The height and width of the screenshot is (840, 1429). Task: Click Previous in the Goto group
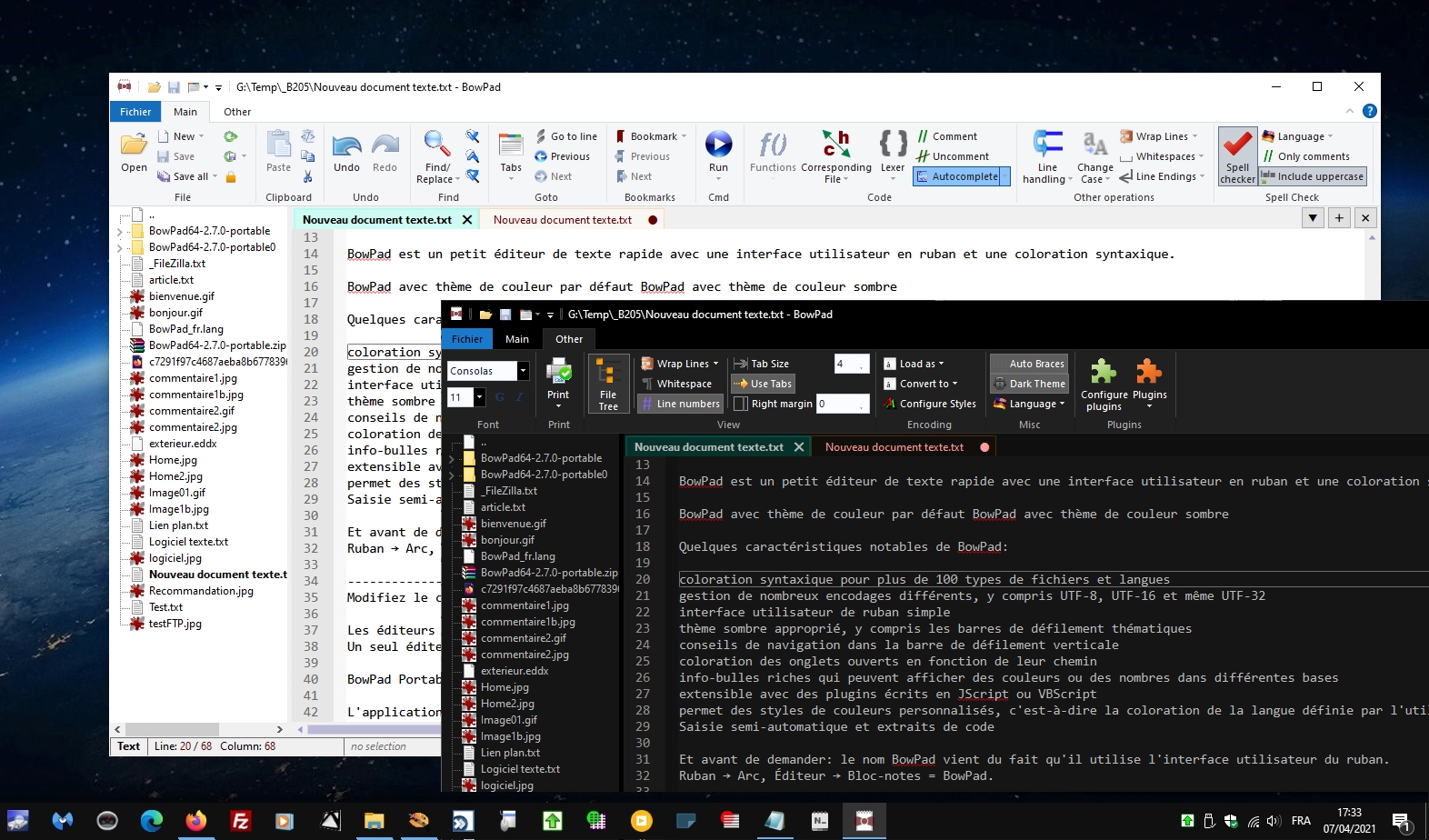[x=562, y=156]
